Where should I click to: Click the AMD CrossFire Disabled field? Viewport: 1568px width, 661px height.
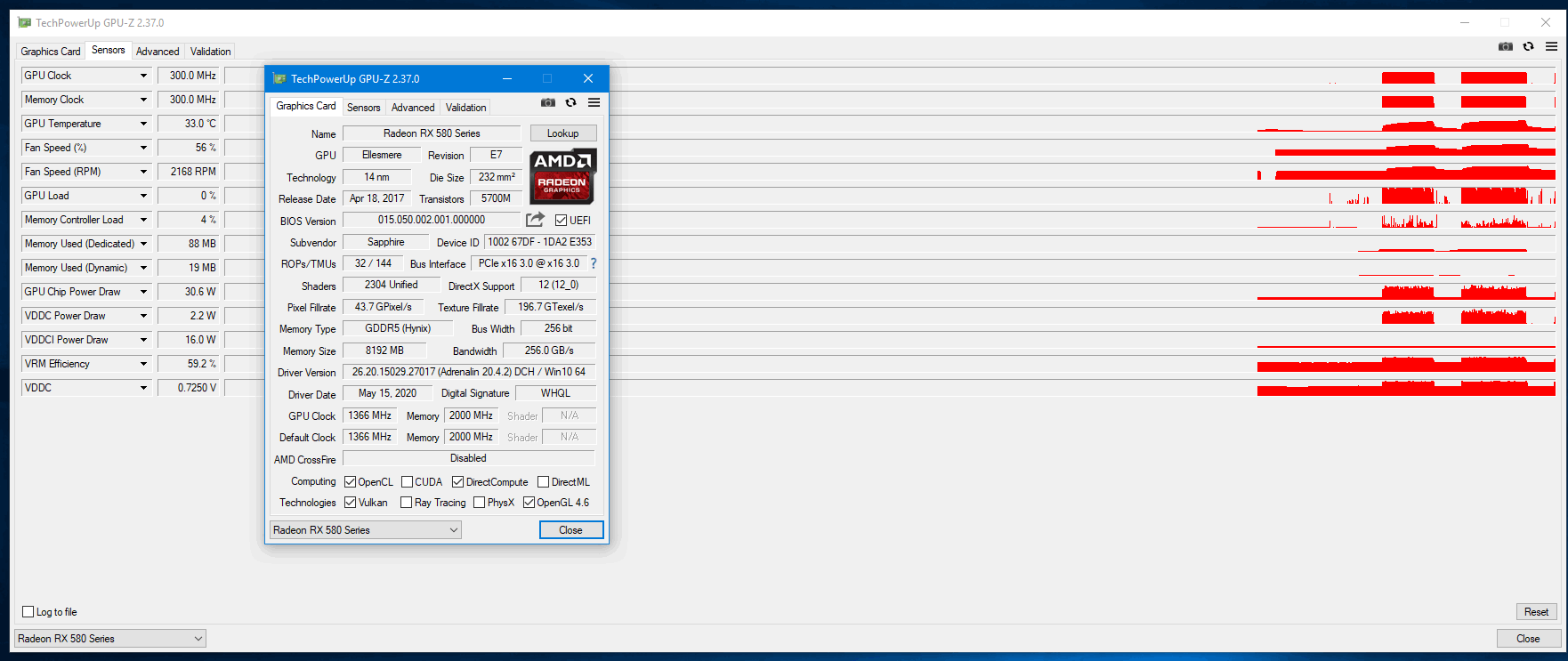tap(468, 458)
